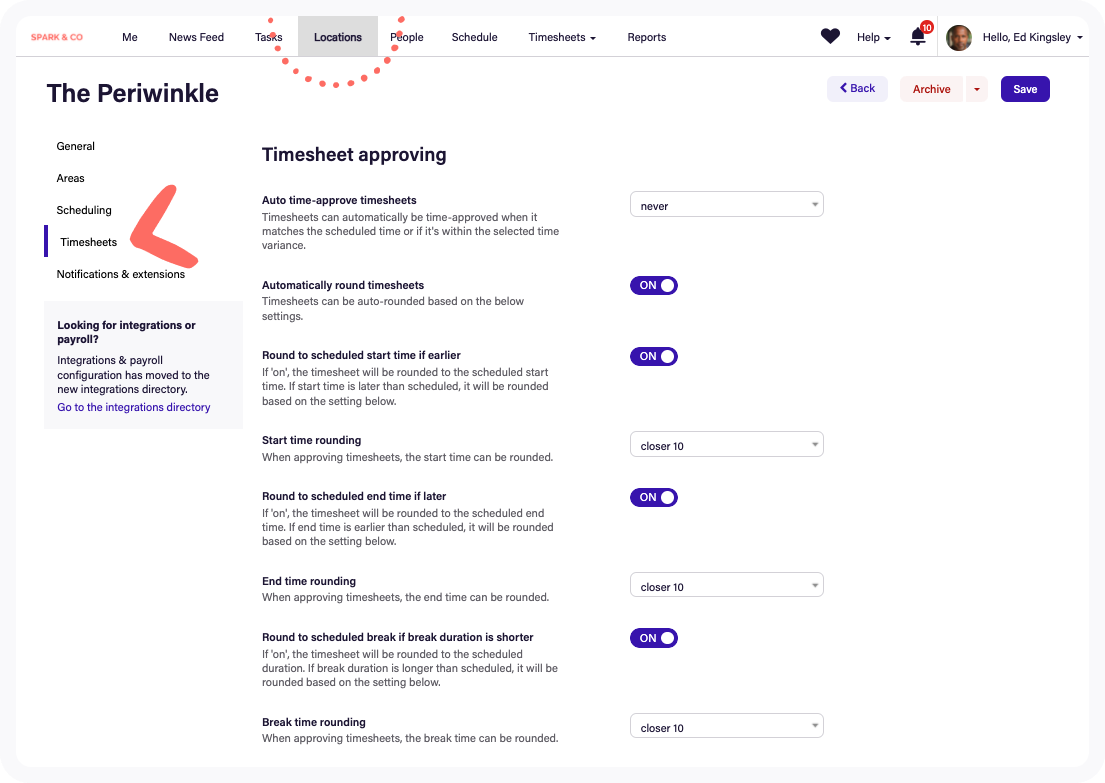1105x783 pixels.
Task: Open the Timesheets menu in navbar
Action: (562, 37)
